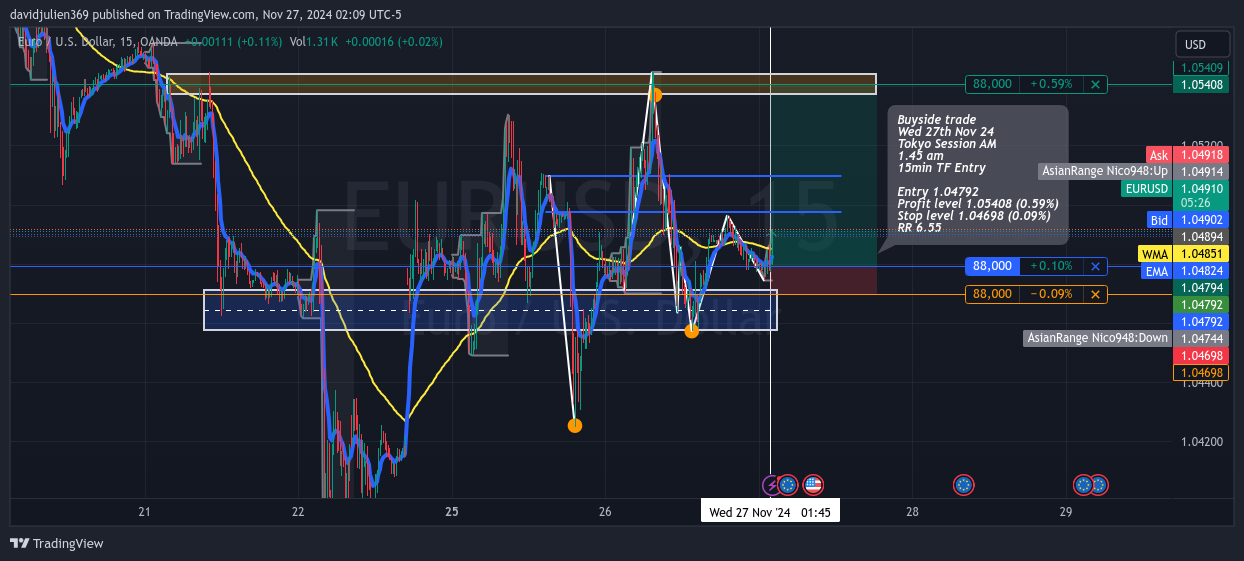Select the EMA indicator label

click(1157, 270)
